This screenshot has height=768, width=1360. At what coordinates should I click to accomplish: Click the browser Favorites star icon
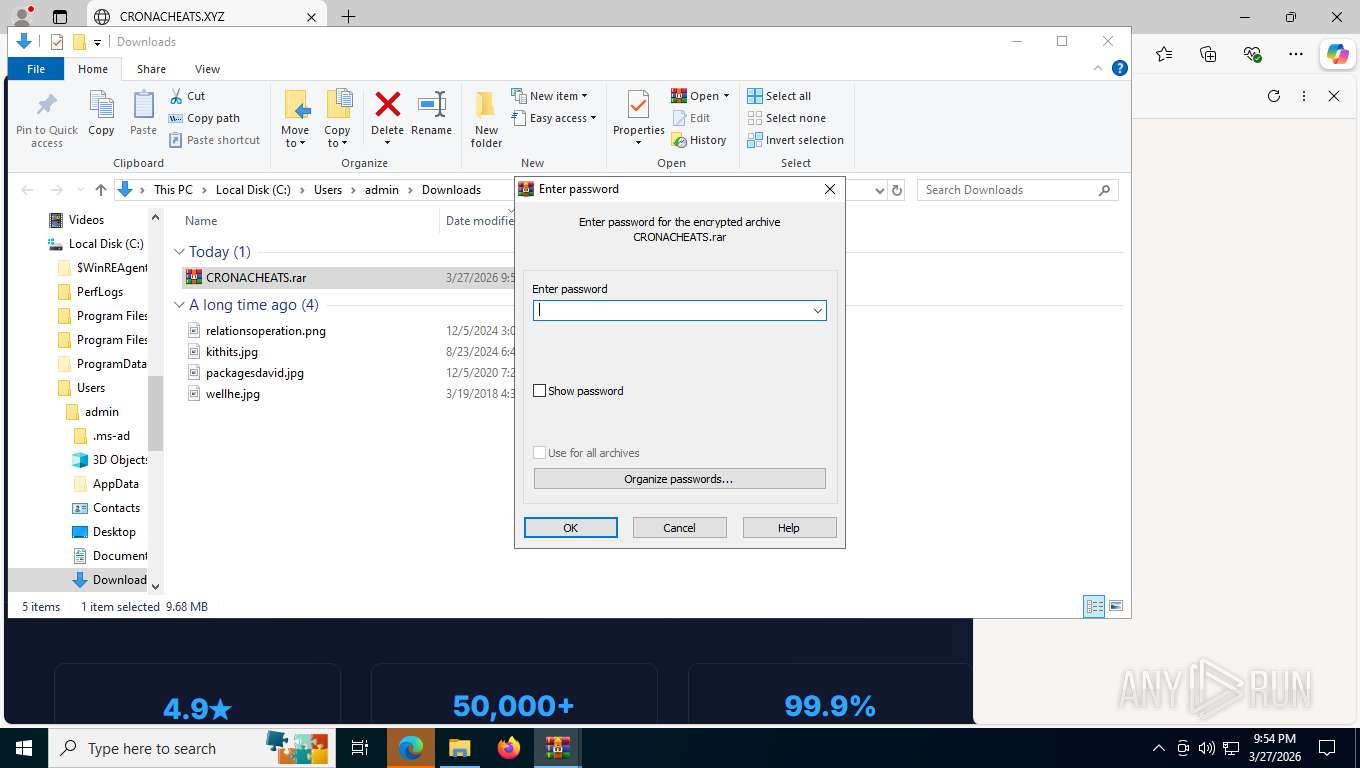click(x=1164, y=54)
